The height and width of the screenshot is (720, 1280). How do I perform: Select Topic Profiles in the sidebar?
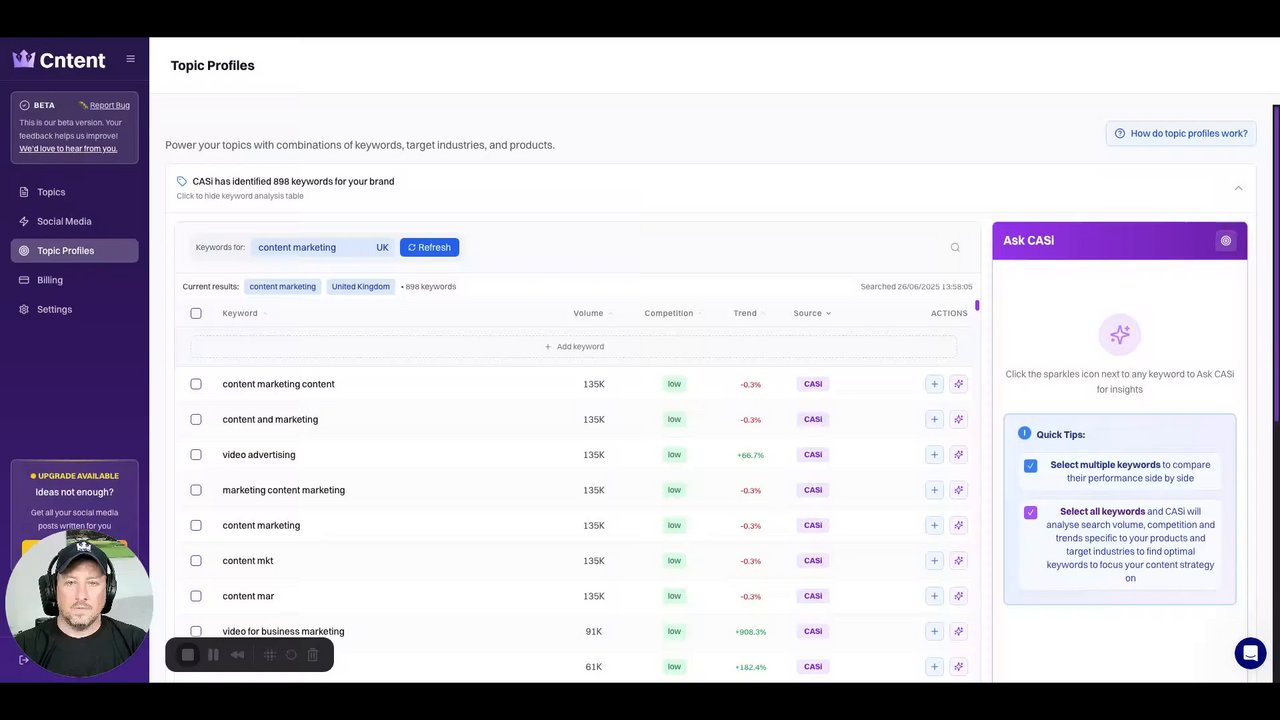[x=75, y=251]
